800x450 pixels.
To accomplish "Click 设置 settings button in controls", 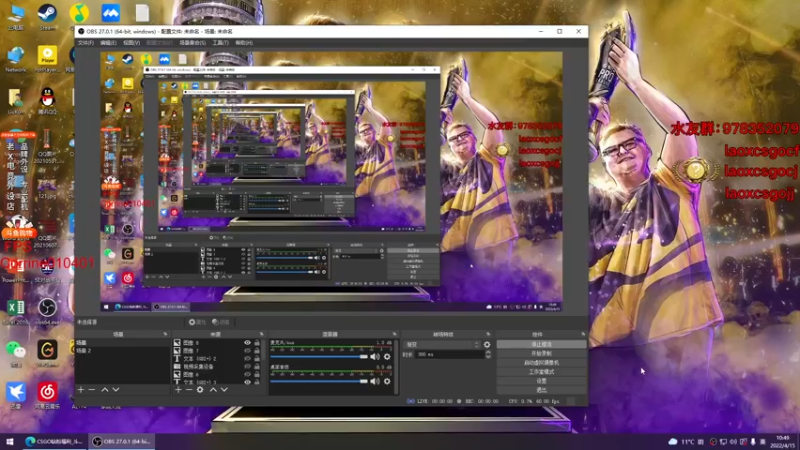I will point(541,381).
